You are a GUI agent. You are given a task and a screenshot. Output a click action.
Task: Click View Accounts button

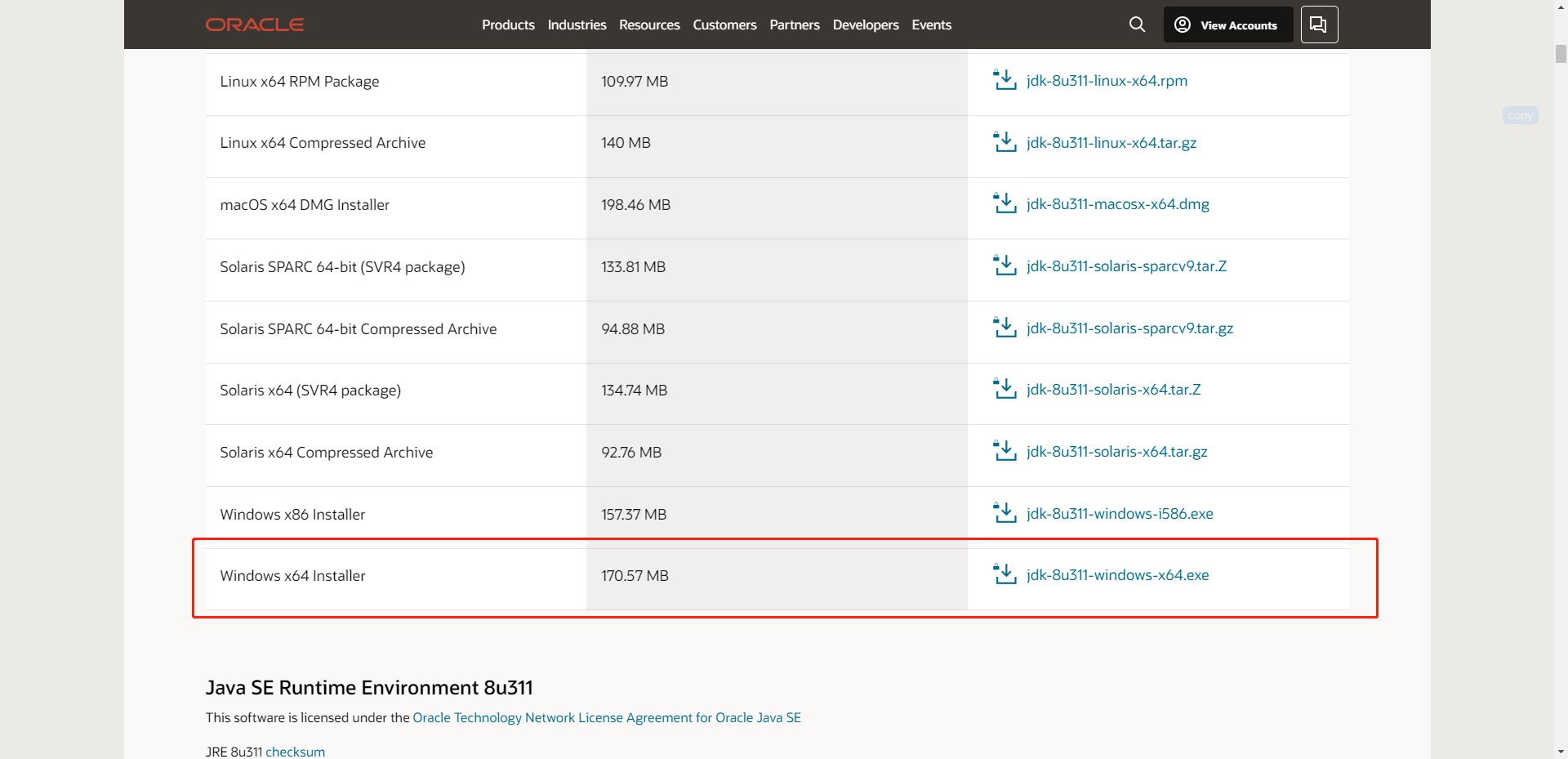tap(1227, 25)
